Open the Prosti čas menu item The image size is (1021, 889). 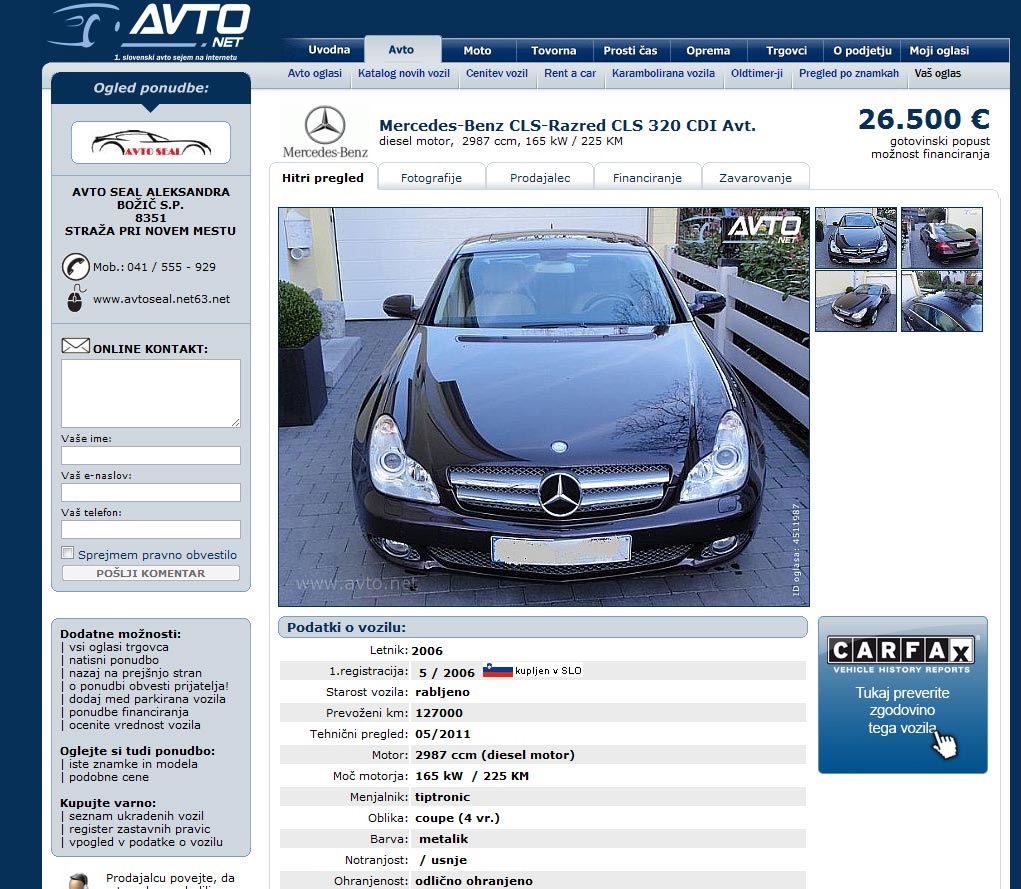click(630, 51)
